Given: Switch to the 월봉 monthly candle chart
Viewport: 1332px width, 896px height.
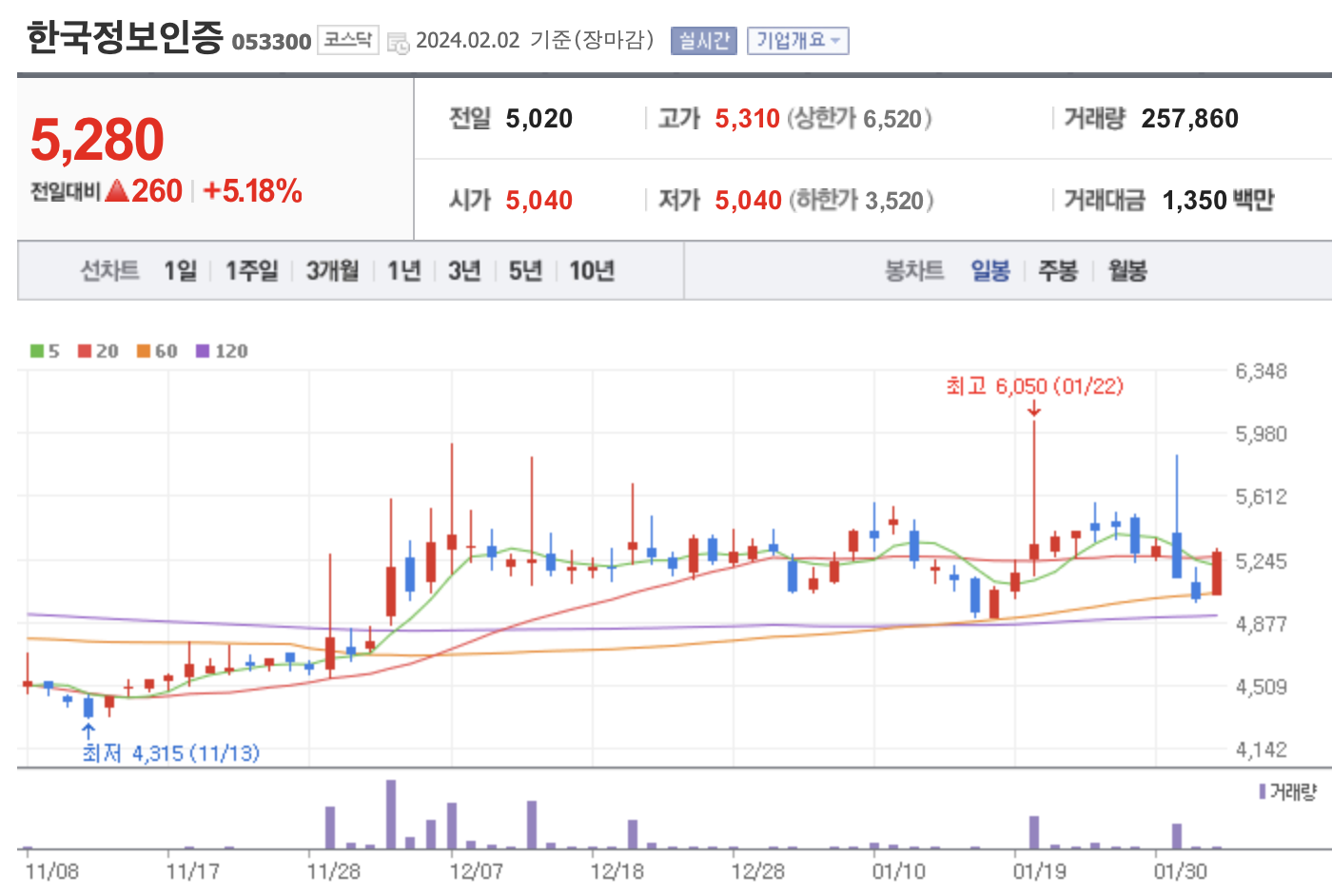Looking at the screenshot, I should [x=1127, y=271].
